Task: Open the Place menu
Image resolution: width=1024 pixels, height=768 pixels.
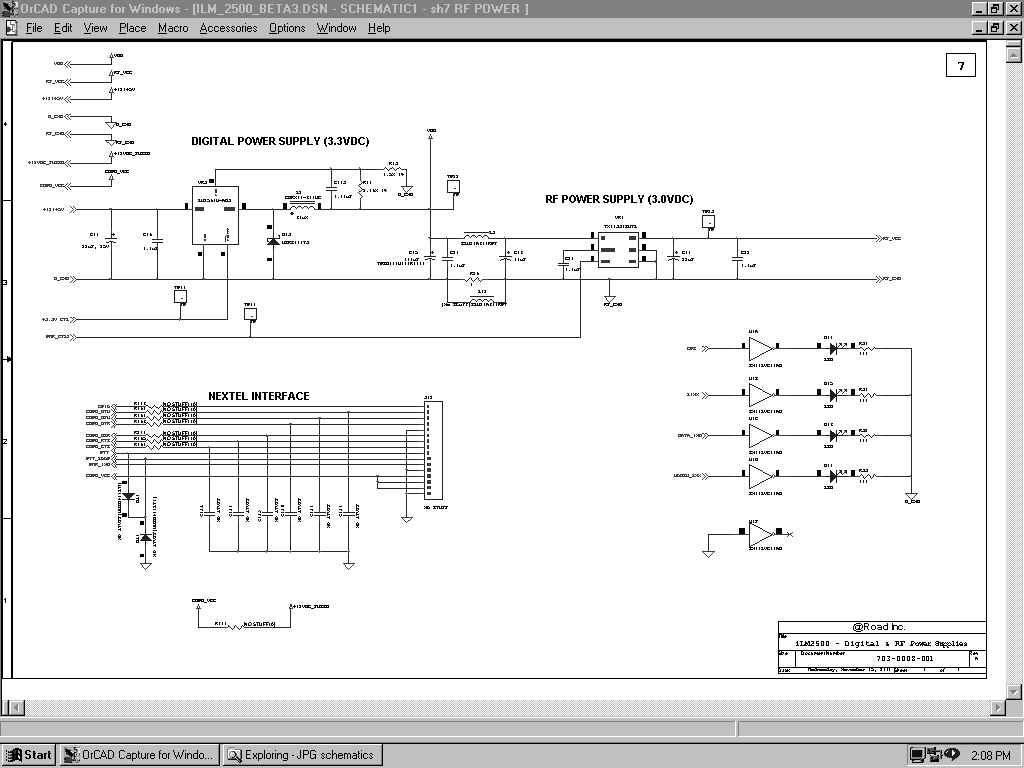Action: 132,28
